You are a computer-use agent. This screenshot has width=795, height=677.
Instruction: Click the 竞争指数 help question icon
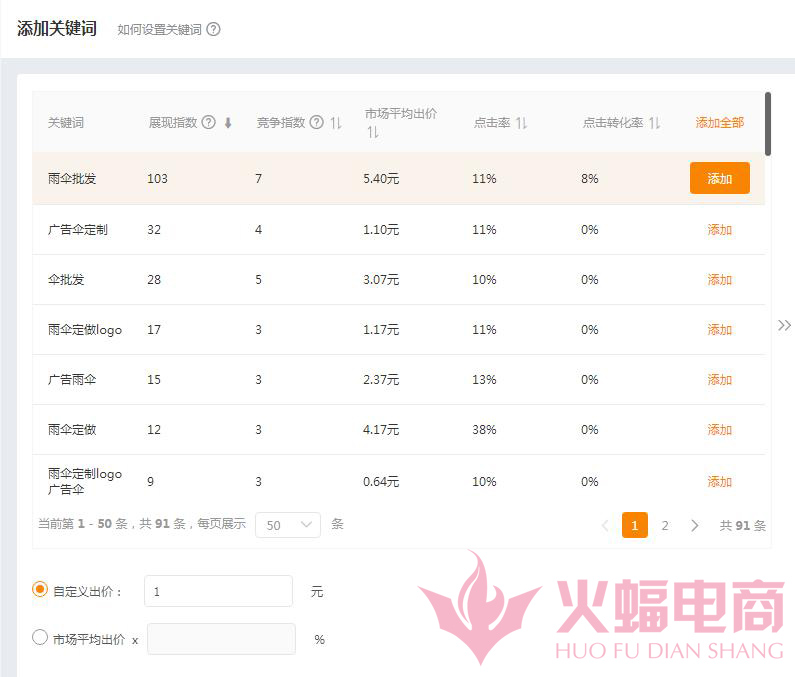[x=317, y=122]
